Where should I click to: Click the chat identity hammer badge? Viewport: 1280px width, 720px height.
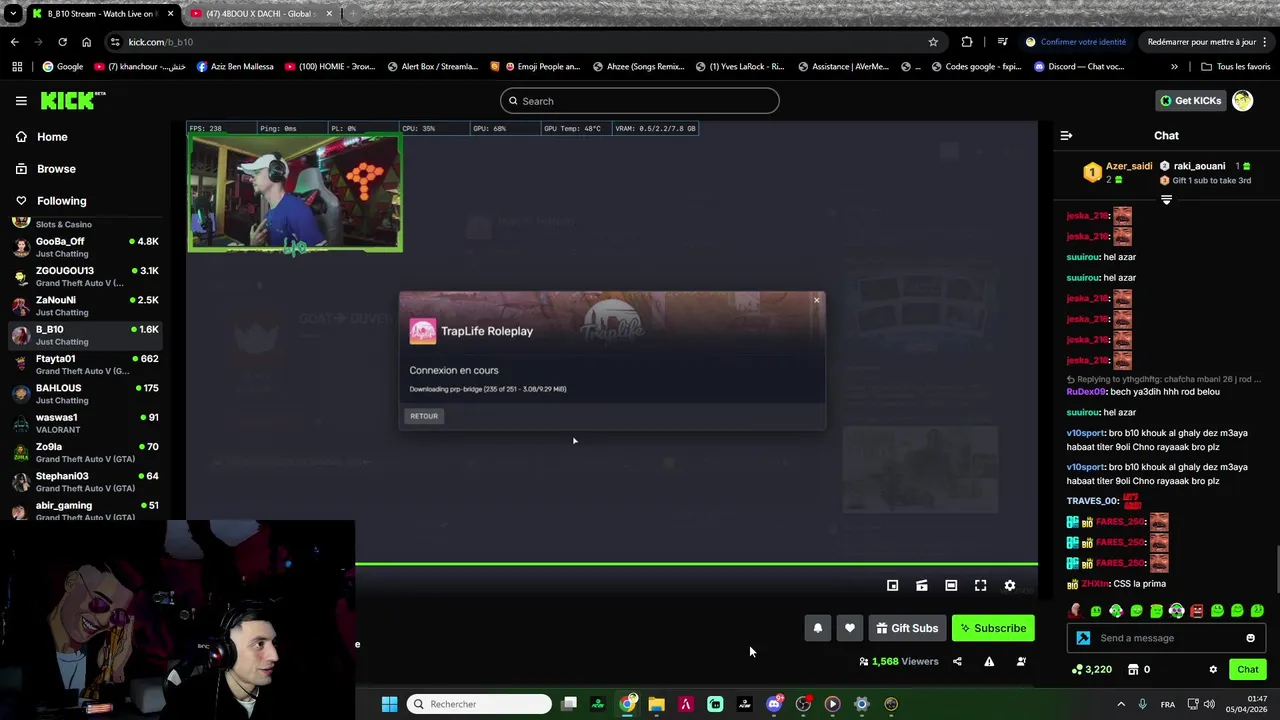click(1083, 638)
